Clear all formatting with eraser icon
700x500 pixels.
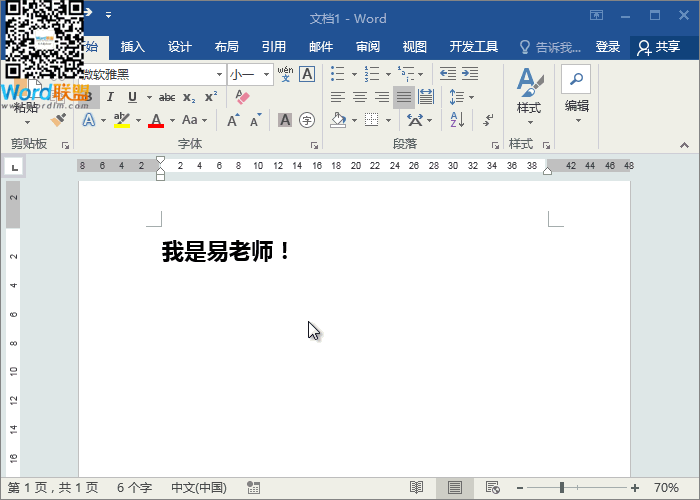(x=242, y=97)
